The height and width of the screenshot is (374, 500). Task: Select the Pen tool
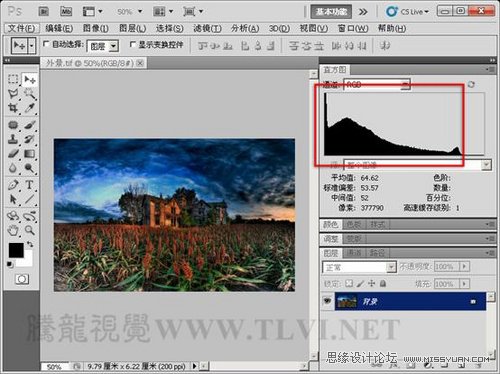13,185
